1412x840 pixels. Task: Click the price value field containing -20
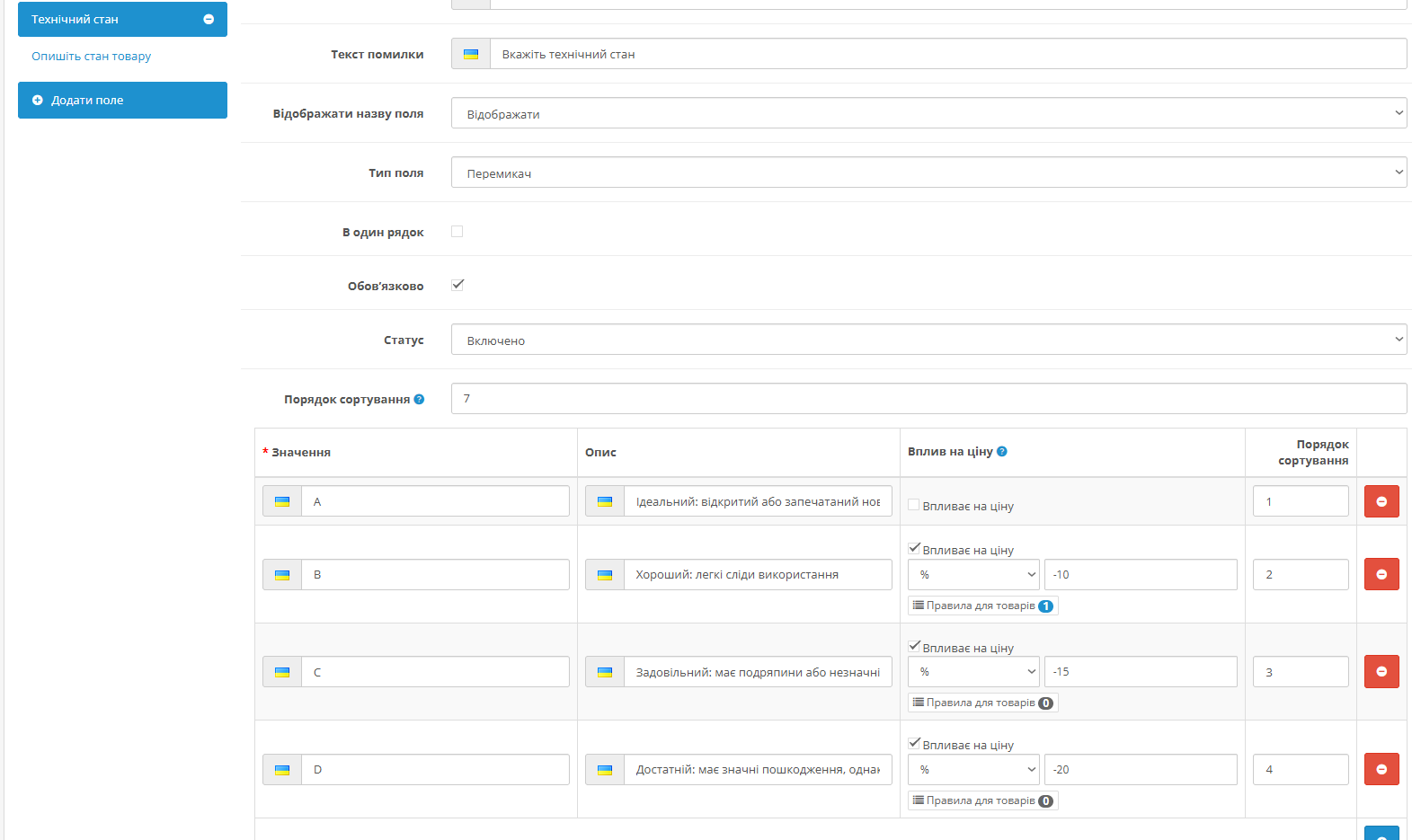point(1141,770)
